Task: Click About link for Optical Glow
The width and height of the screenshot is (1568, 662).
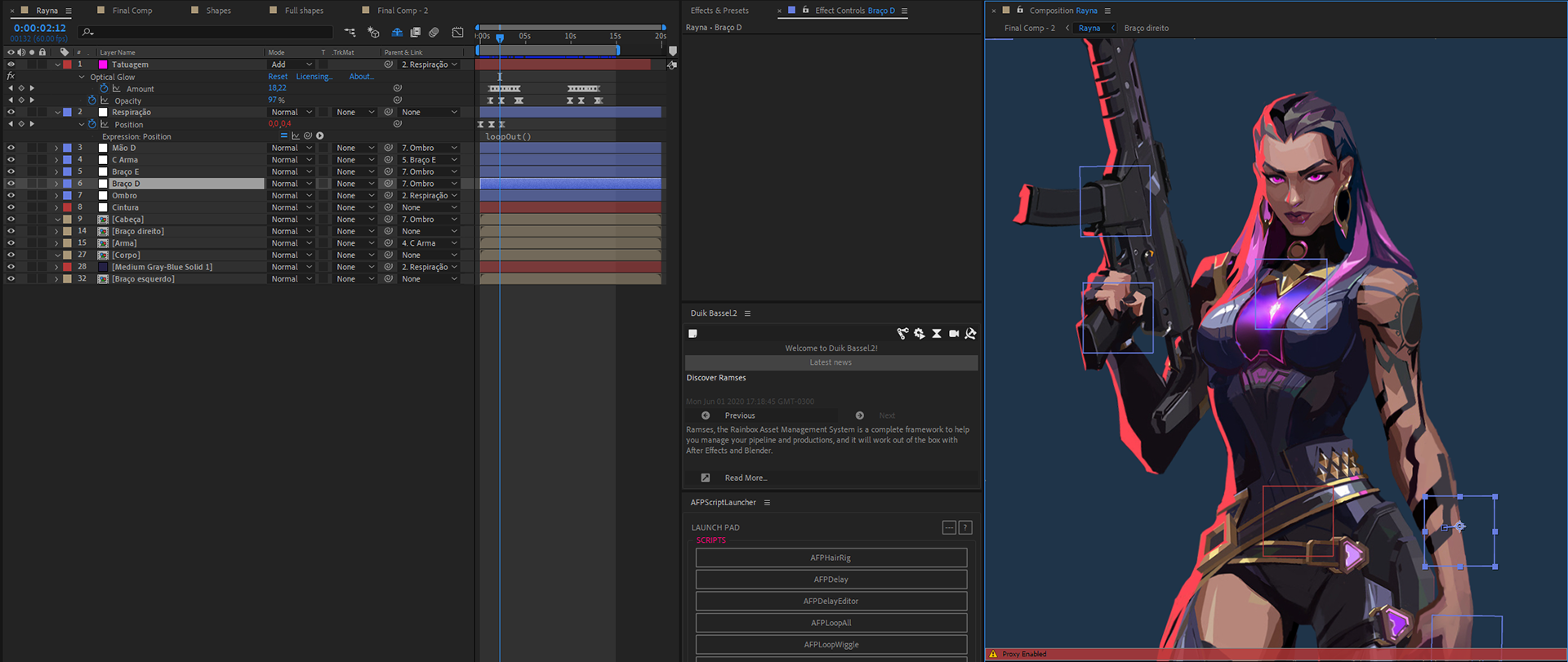Action: (361, 77)
